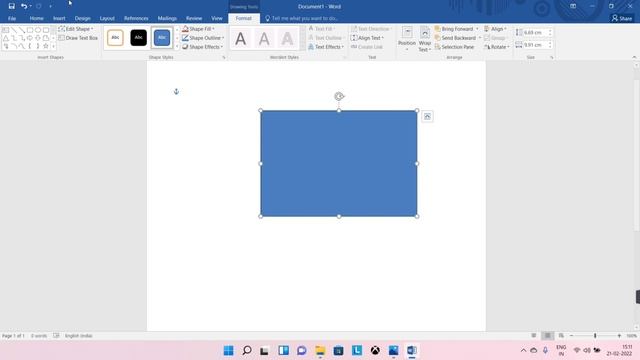Viewport: 640px width, 360px height.
Task: Select the blue rectangle shape
Action: (339, 163)
